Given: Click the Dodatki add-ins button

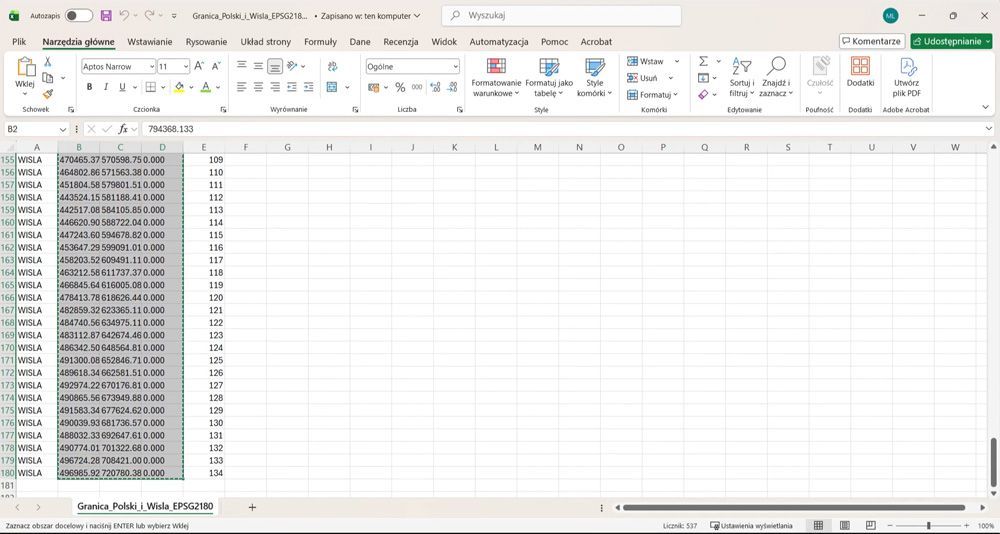Looking at the screenshot, I should pos(860,72).
